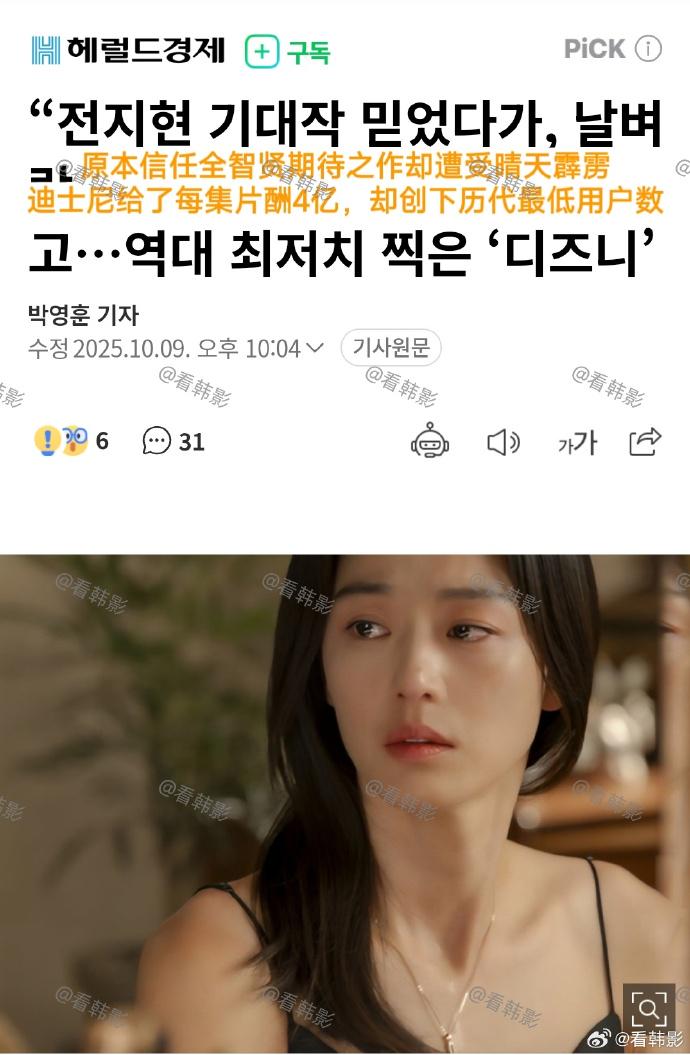Viewport: 690px width, 1055px height.
Task: Open original article with 기사원문 button
Action: [391, 347]
